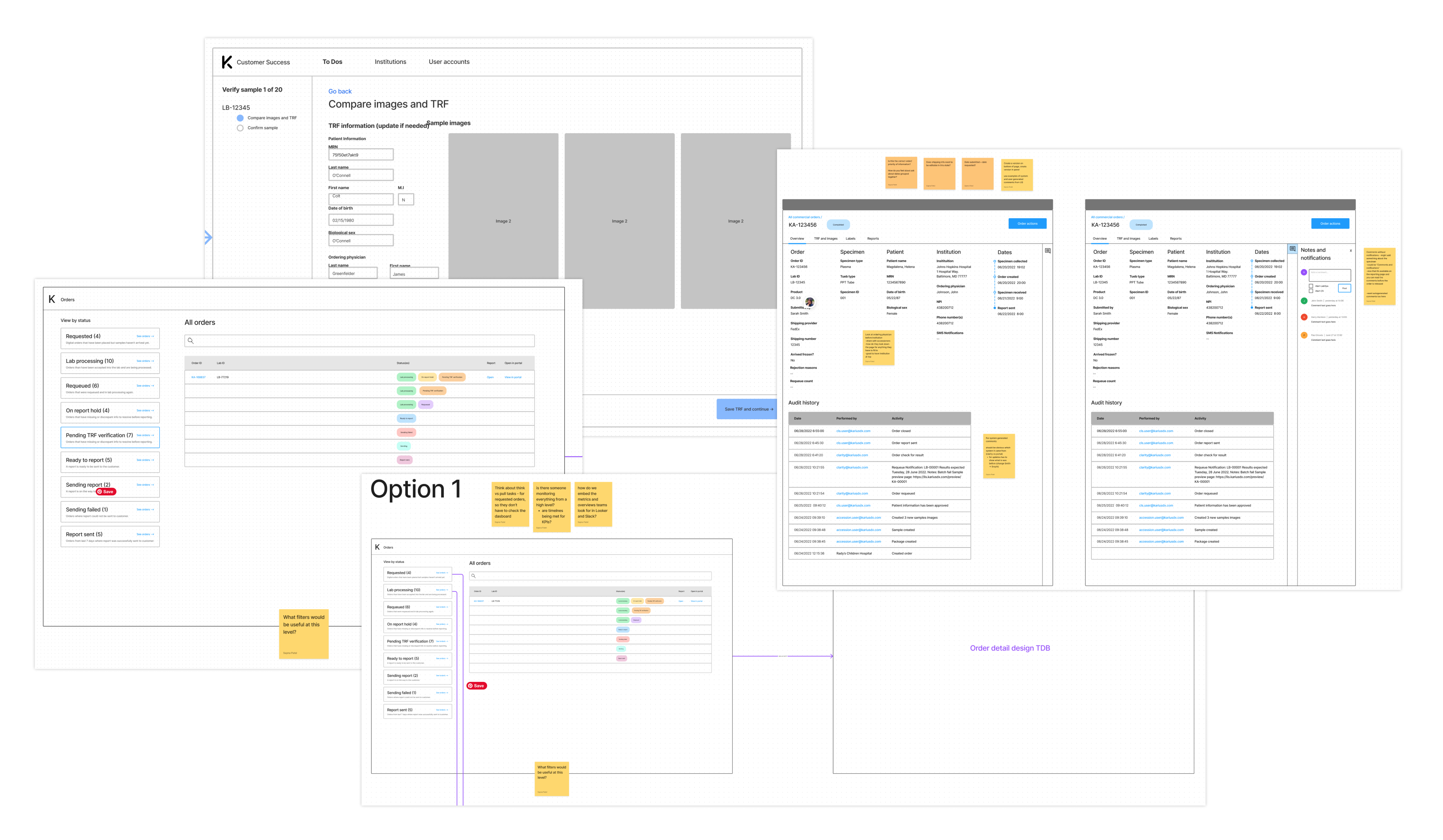Switch to TRF and images tab in the panel without Notes
Screen dimensions: 1443x840
click(x=826, y=239)
